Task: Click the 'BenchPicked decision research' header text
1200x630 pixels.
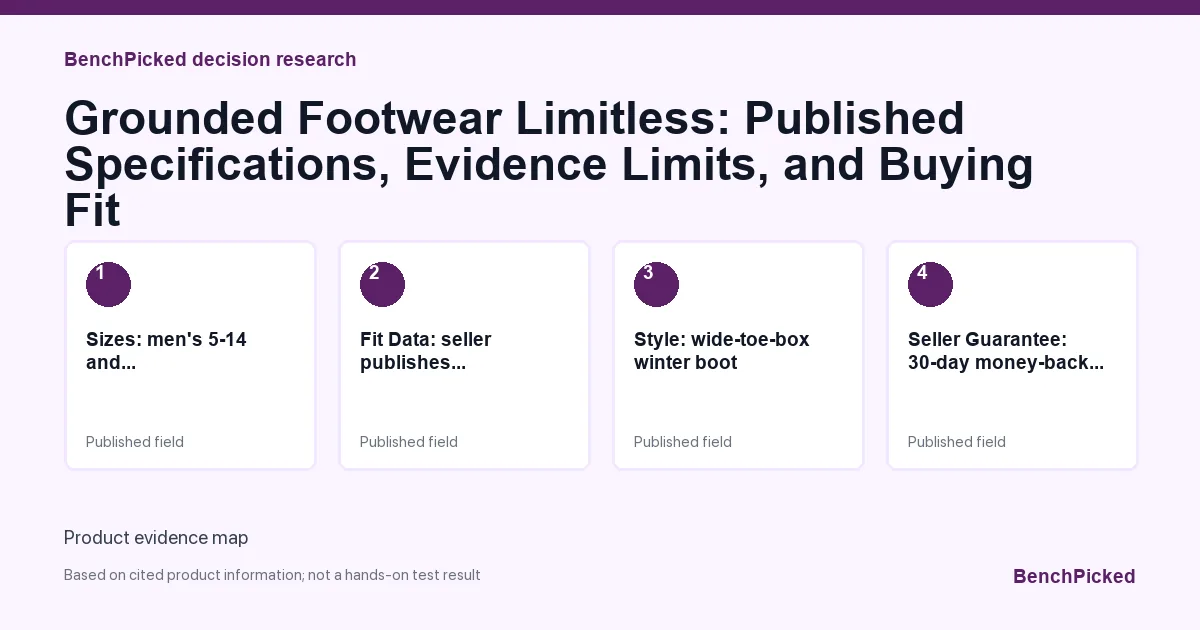Action: [x=210, y=59]
